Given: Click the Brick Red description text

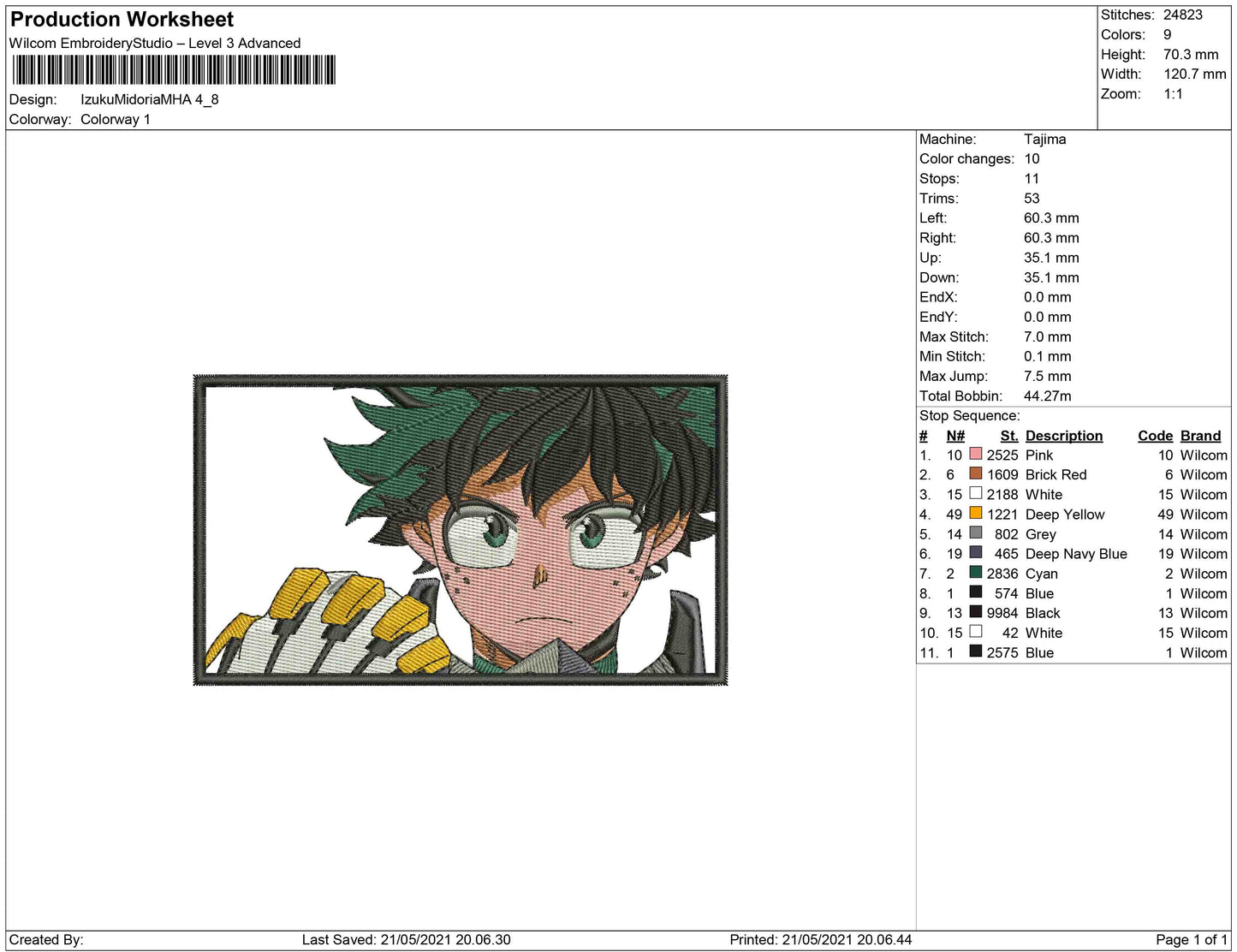Looking at the screenshot, I should pyautogui.click(x=1056, y=474).
